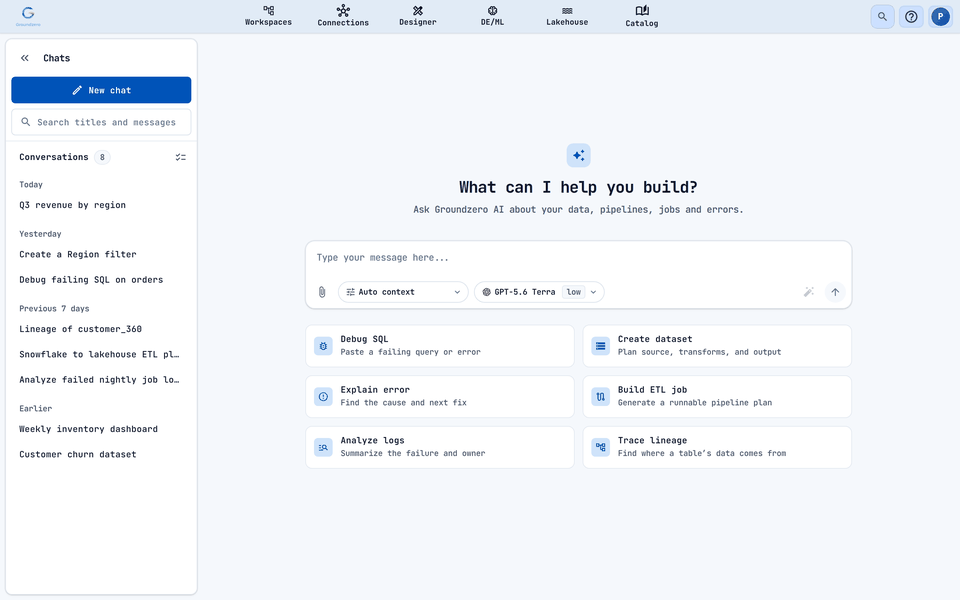The image size is (960, 600).
Task: Pick the Analyze logs suggestion
Action: [x=440, y=448]
